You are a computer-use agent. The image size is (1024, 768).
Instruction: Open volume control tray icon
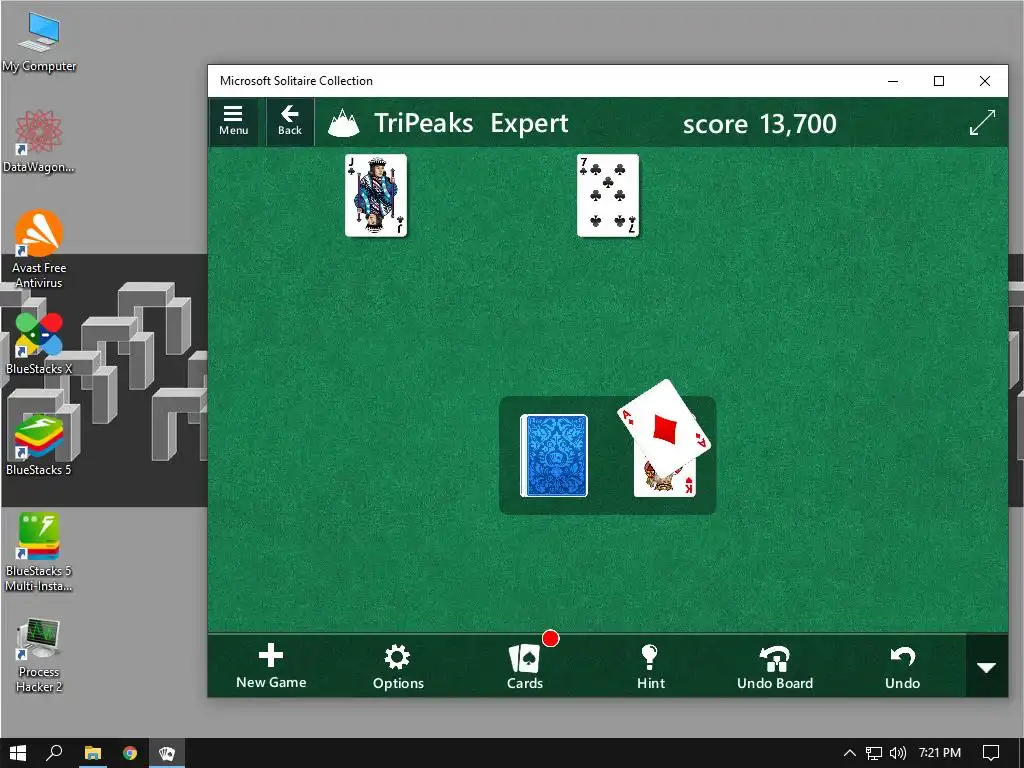click(x=898, y=753)
